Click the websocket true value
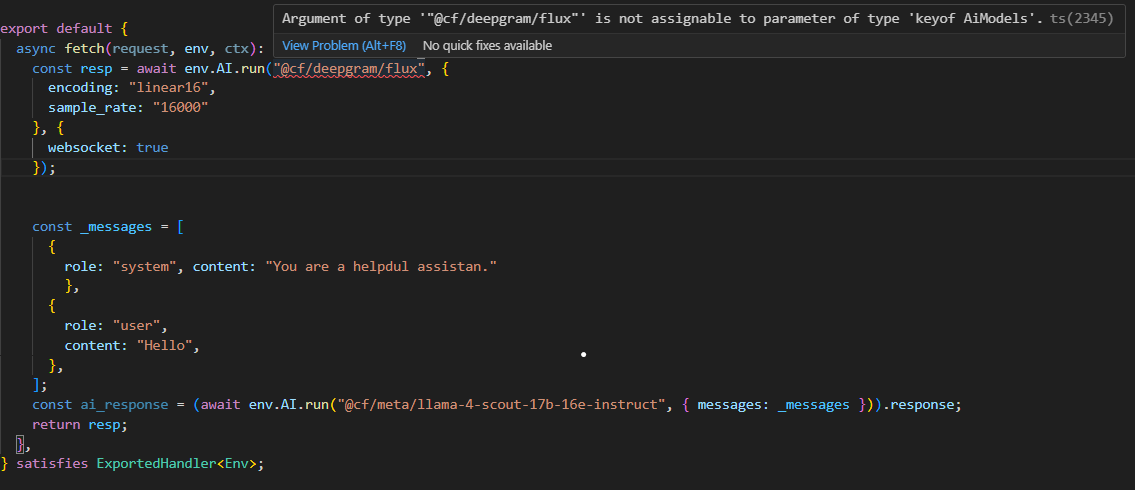This screenshot has width=1135, height=490. 152,147
